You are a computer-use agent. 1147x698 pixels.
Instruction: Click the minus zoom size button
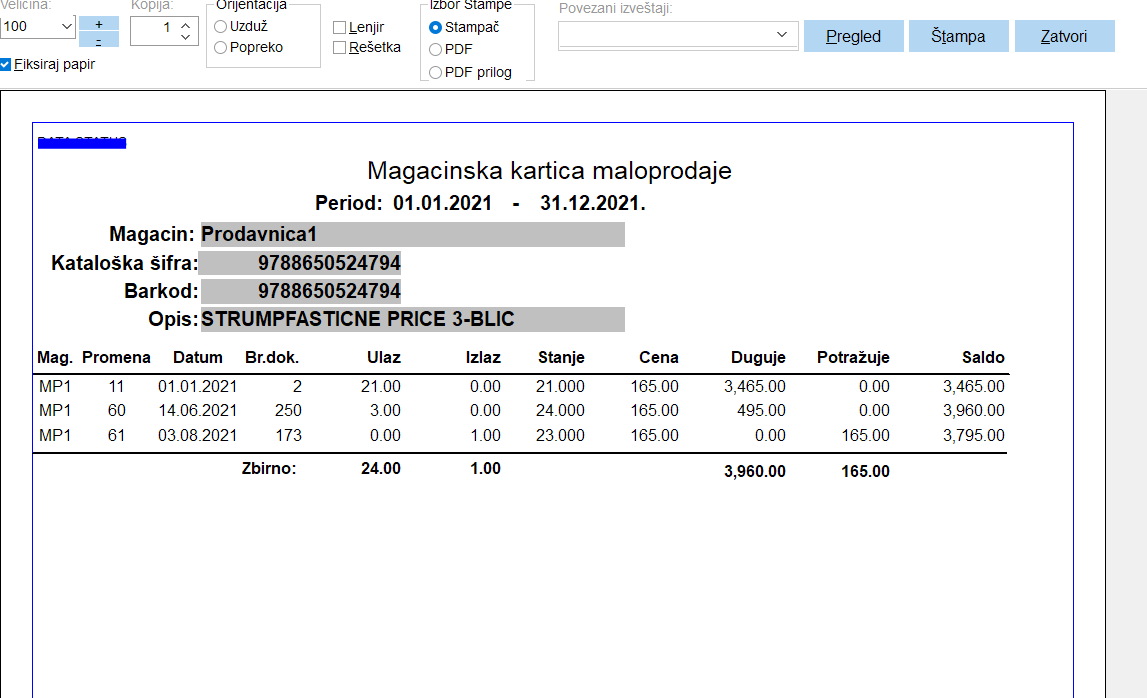pos(99,40)
